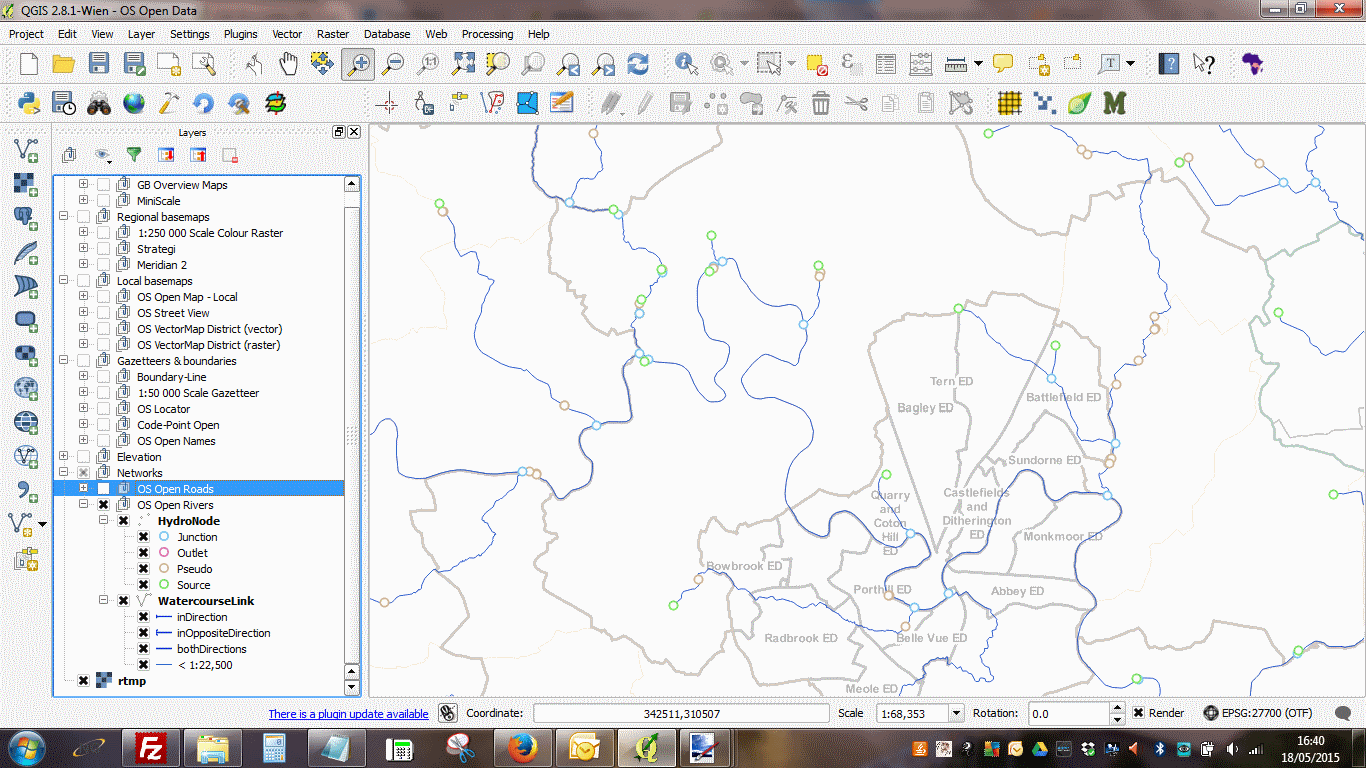
Task: Collapse the OS Open Rivers group
Action: point(83,505)
